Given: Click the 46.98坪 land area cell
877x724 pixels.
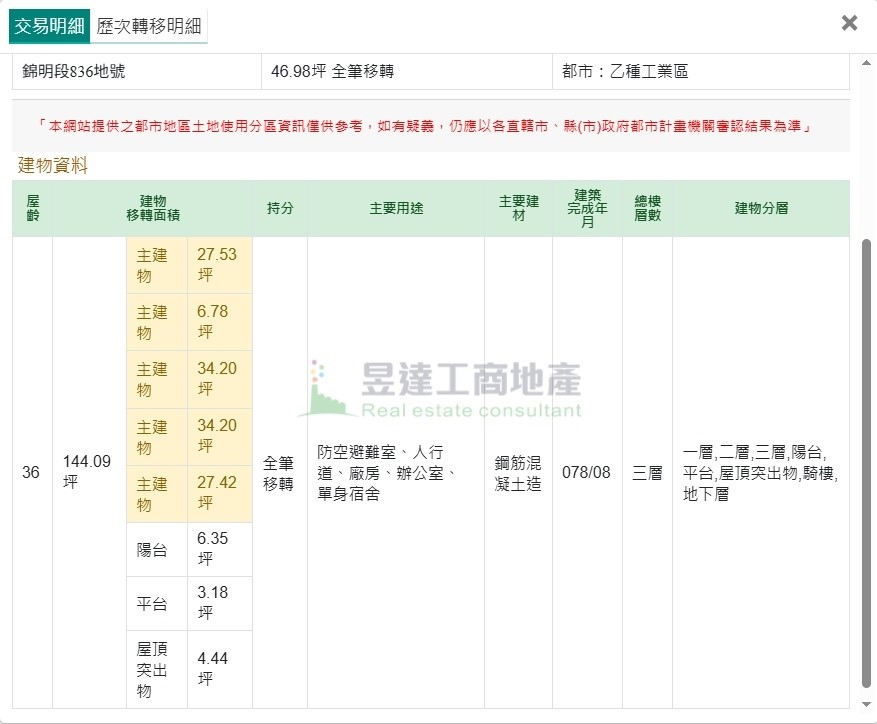Looking at the screenshot, I should coord(332,72).
